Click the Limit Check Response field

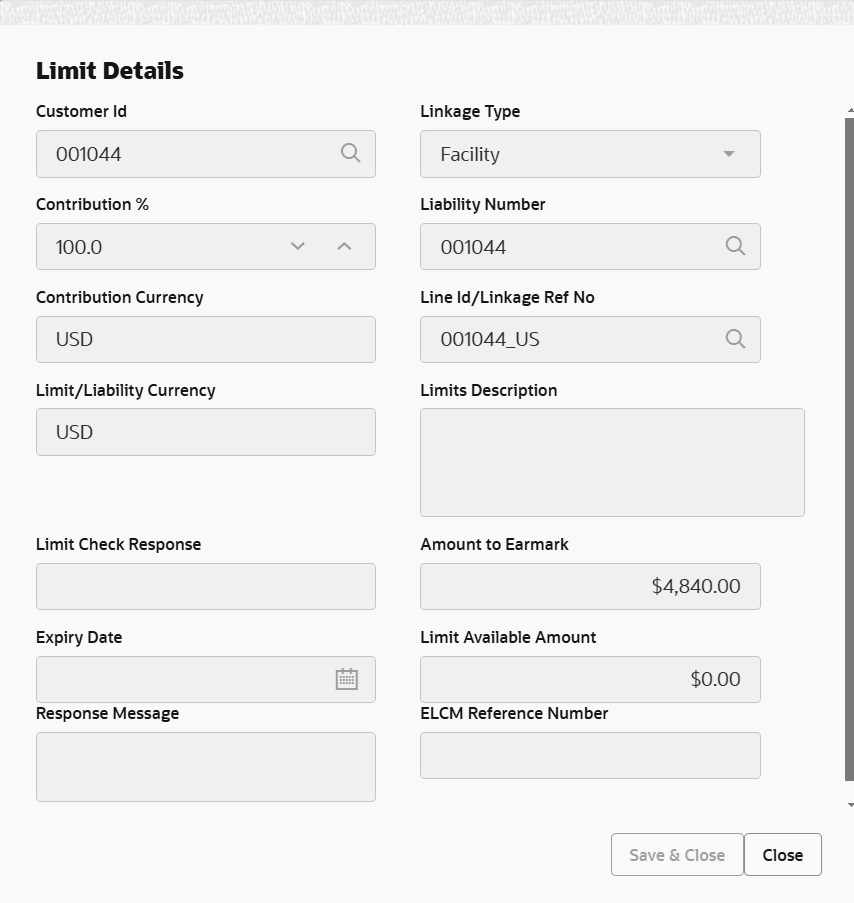tap(205, 586)
